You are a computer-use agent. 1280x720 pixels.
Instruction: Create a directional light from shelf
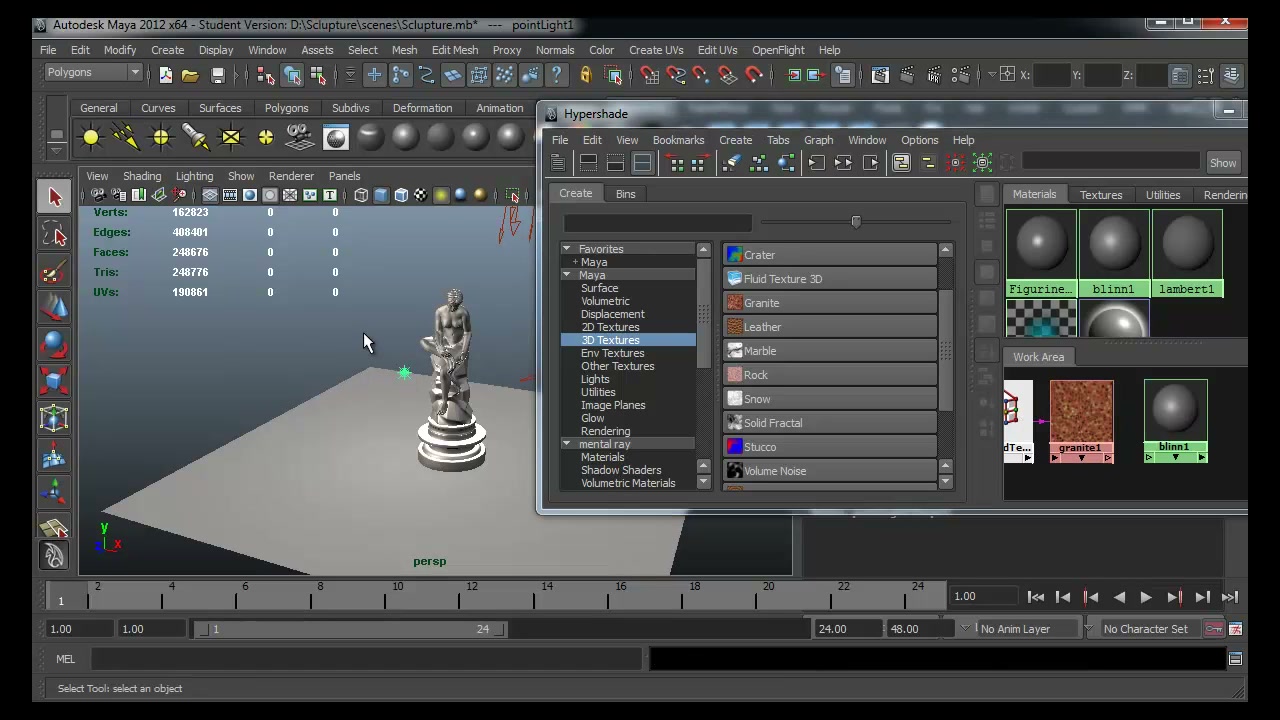(x=126, y=137)
